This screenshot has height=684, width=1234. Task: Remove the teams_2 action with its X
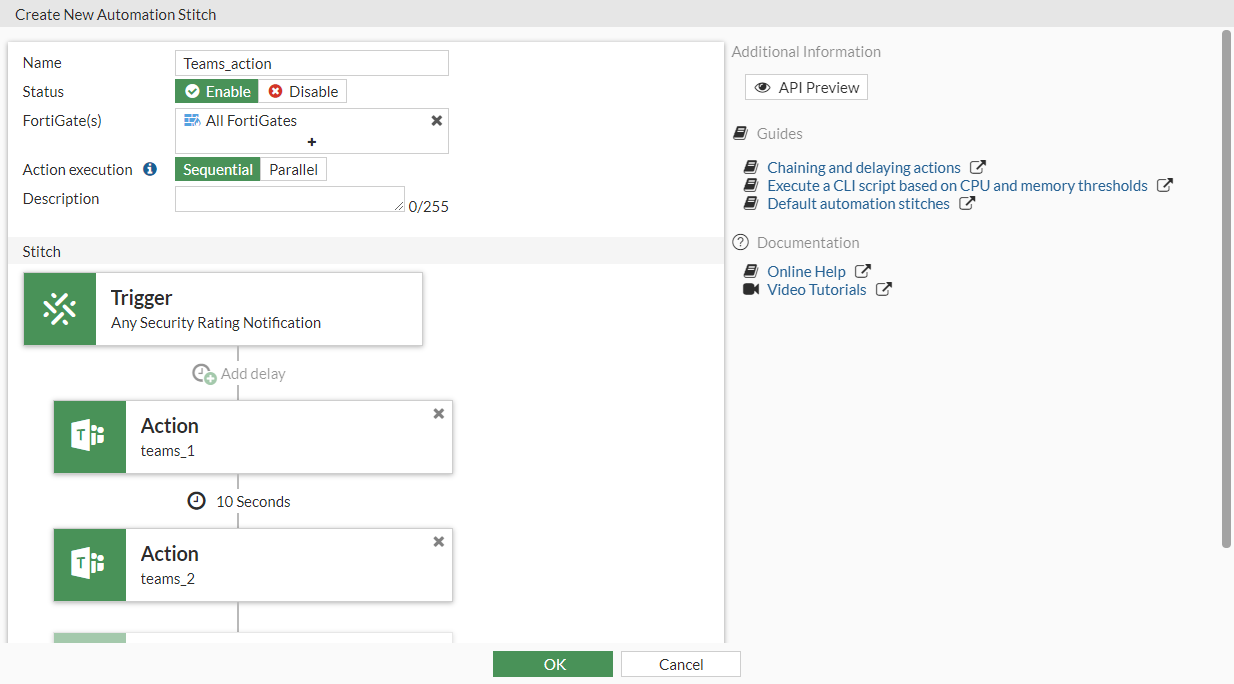pyautogui.click(x=438, y=542)
